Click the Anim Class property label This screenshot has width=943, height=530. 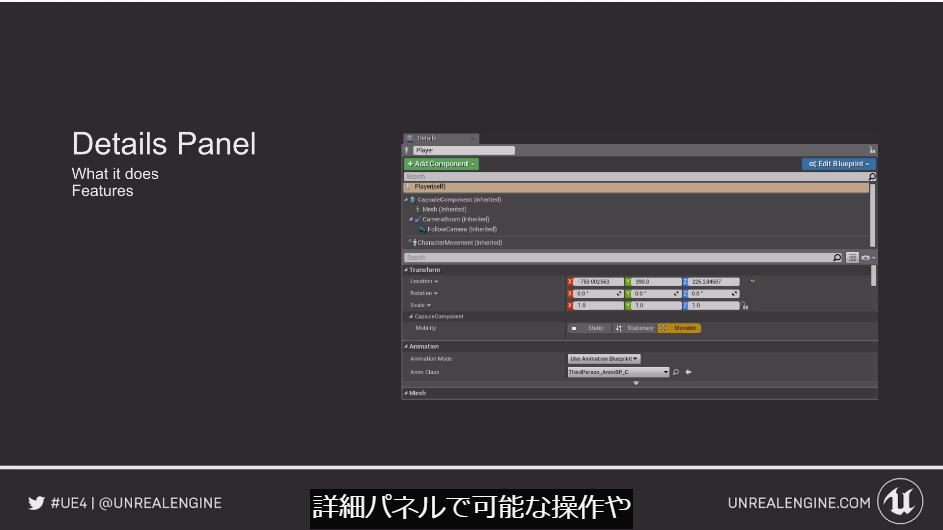coord(425,372)
